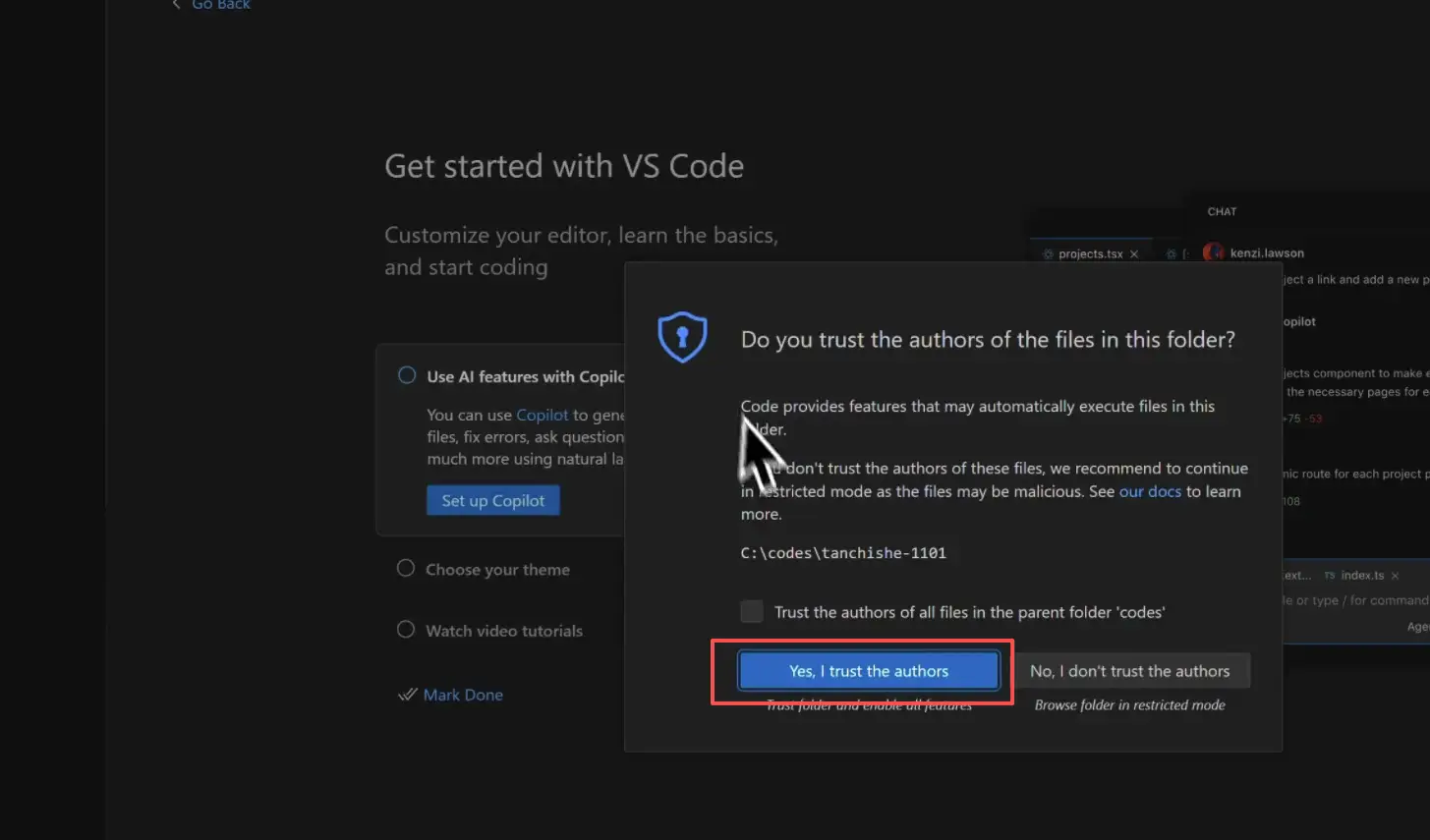Click the double-checkmark icon beside Mark Done
The height and width of the screenshot is (840, 1430).
pos(407,695)
